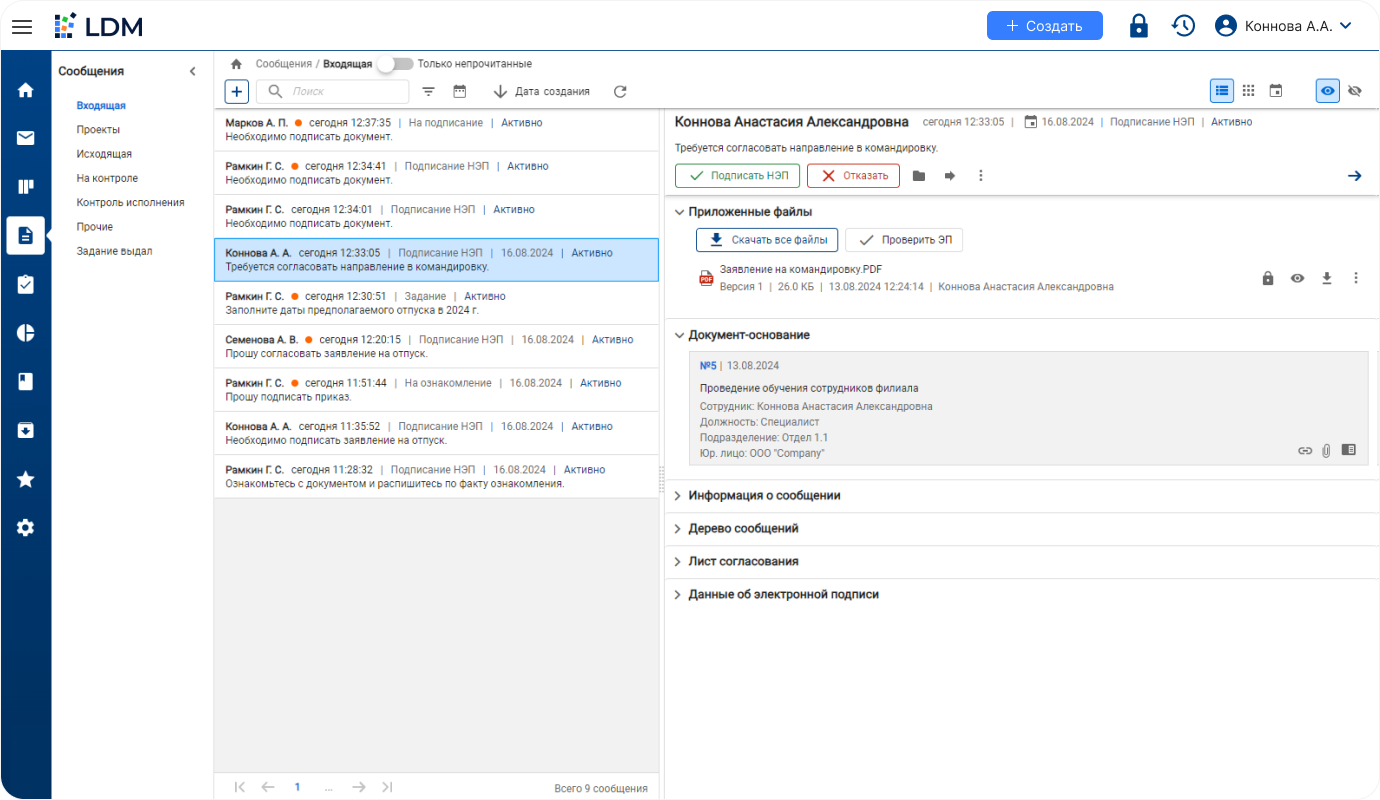Click Подписать НЭП button
1380x800 pixels.
coord(738,176)
